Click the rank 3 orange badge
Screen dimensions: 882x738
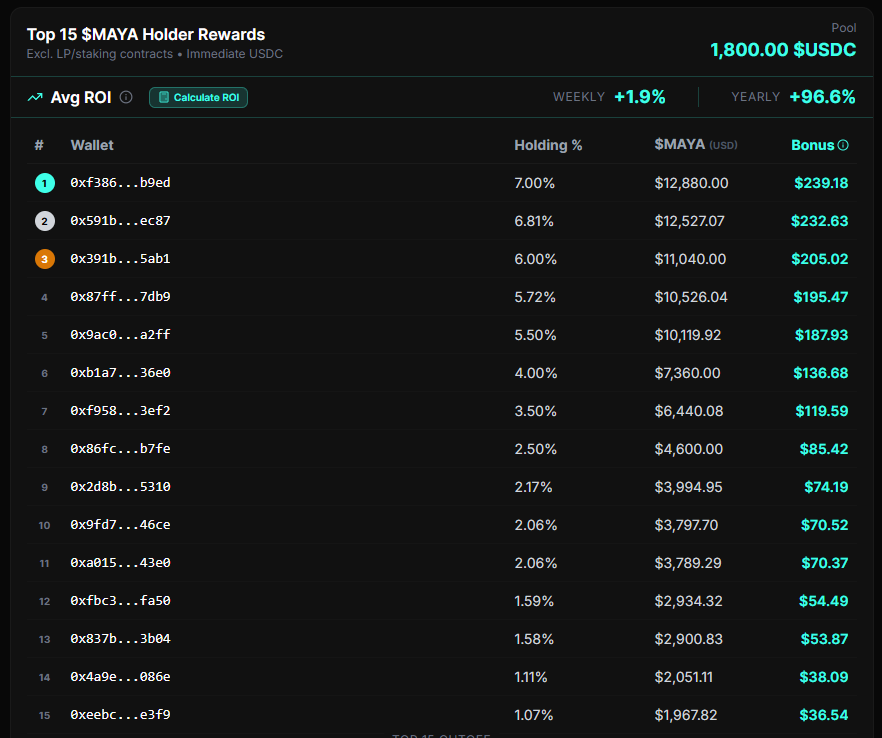(x=45, y=259)
